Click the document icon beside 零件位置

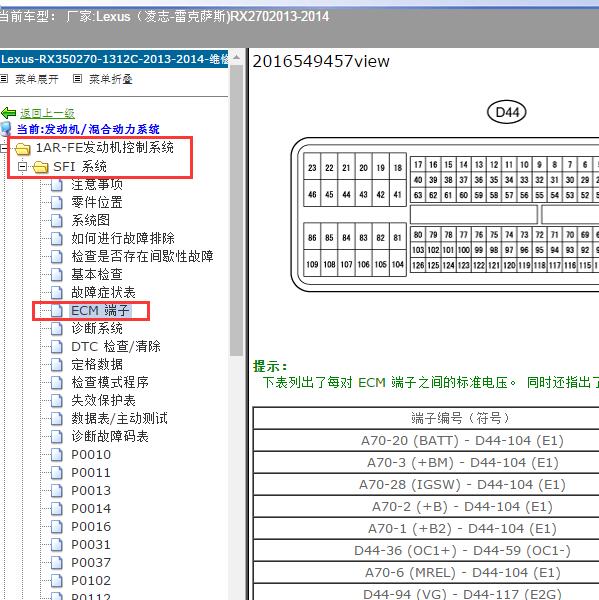pos(57,202)
